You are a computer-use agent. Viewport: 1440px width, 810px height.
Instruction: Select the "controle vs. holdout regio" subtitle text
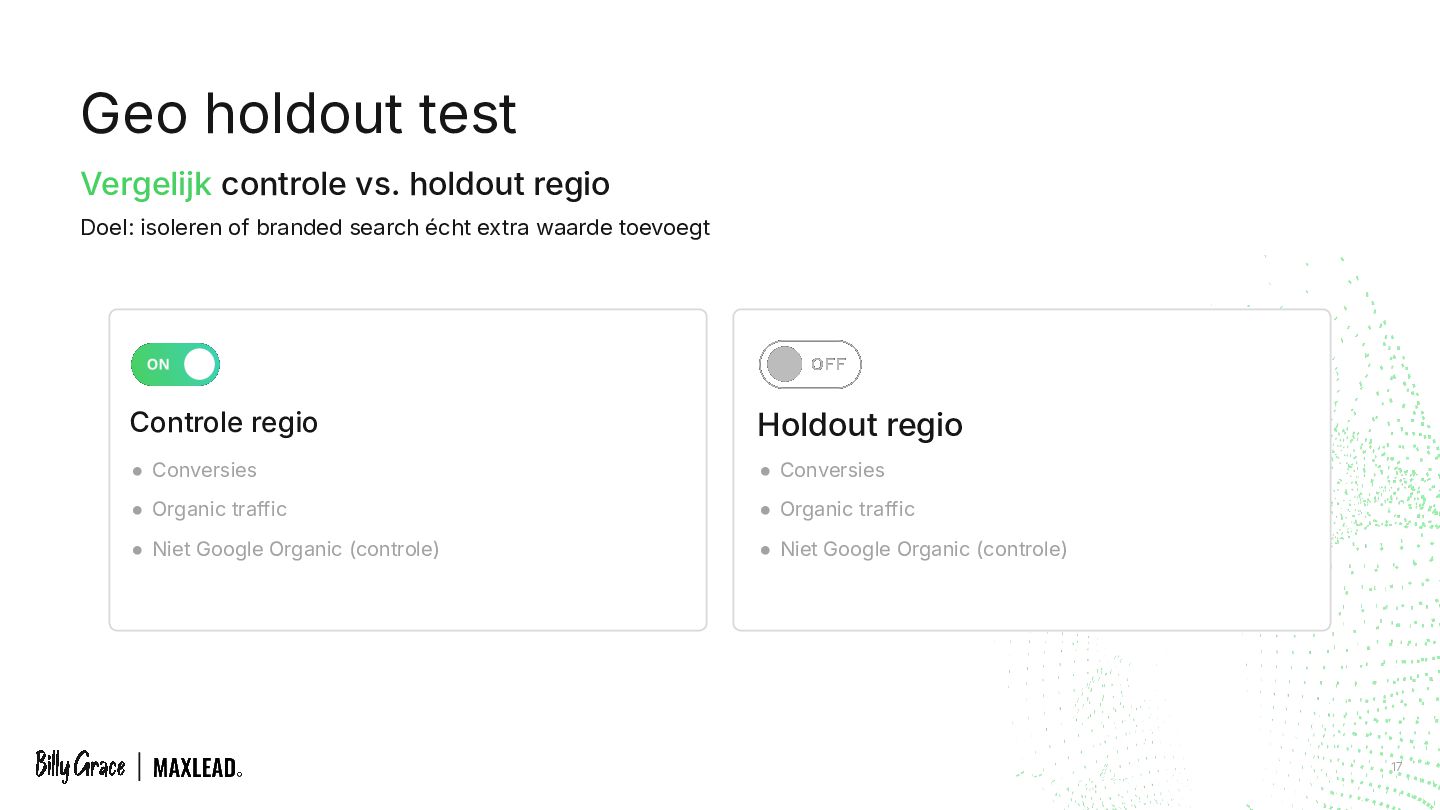tap(415, 184)
